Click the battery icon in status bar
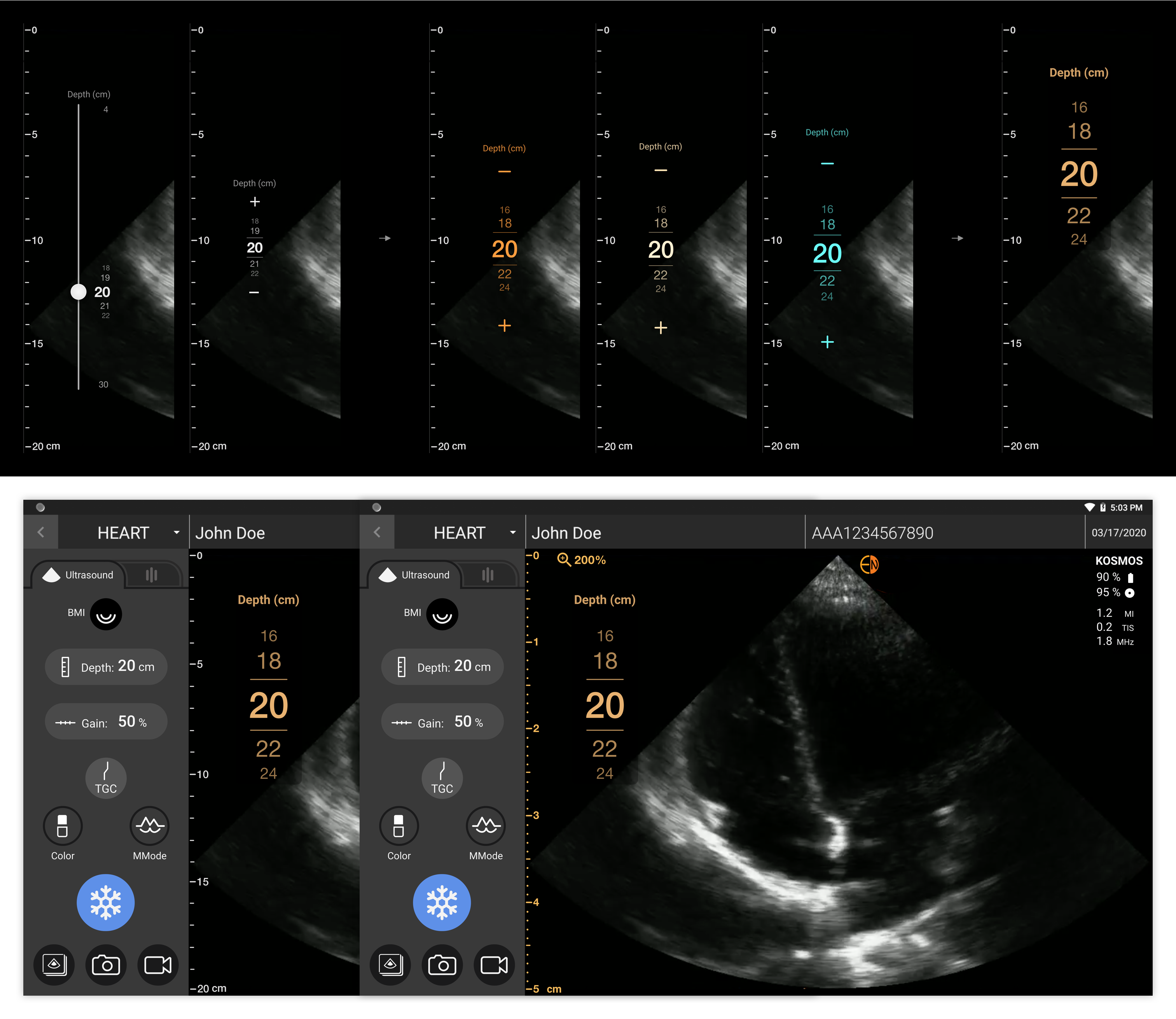 coord(1103,507)
